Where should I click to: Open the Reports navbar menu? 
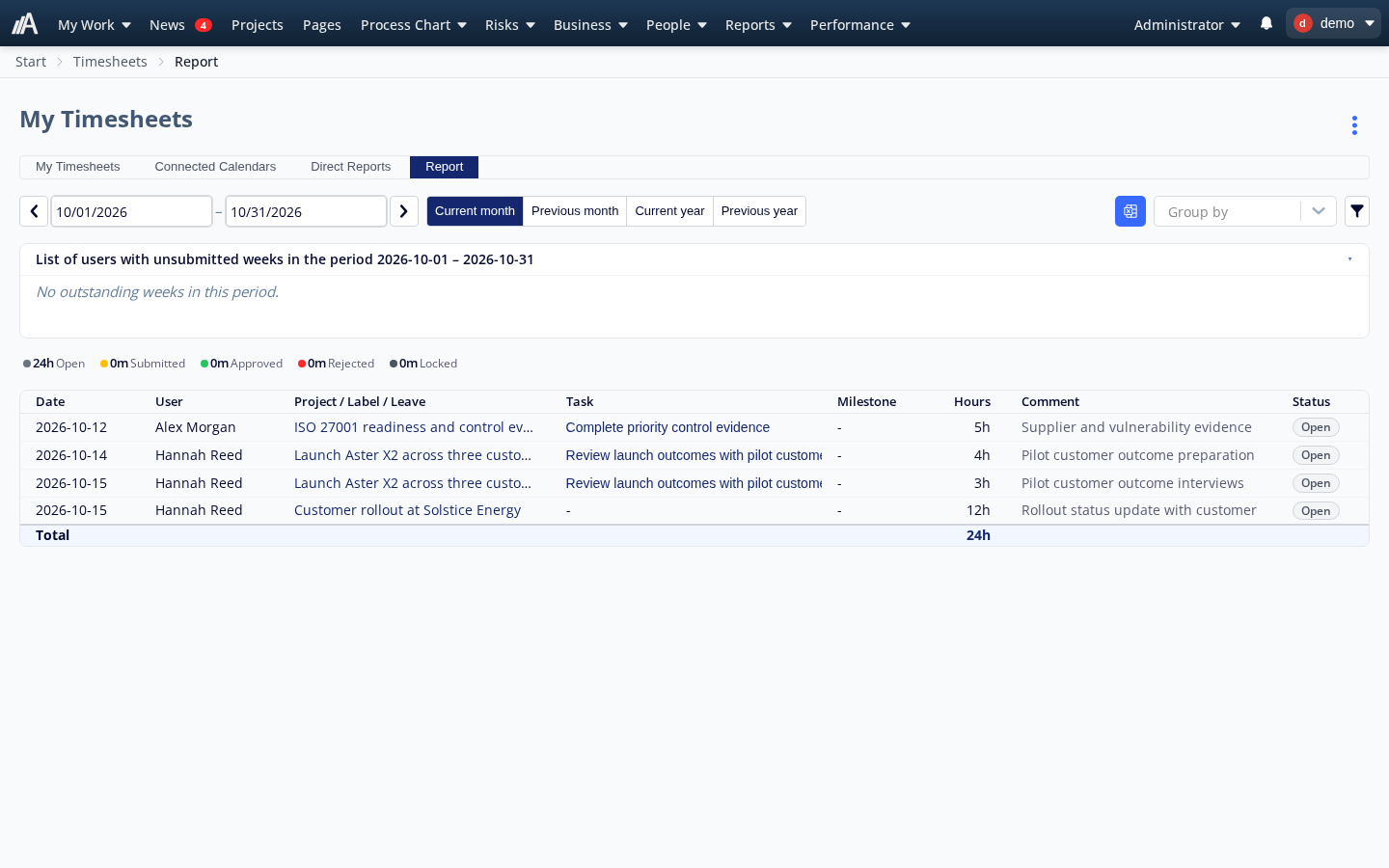coord(758,24)
